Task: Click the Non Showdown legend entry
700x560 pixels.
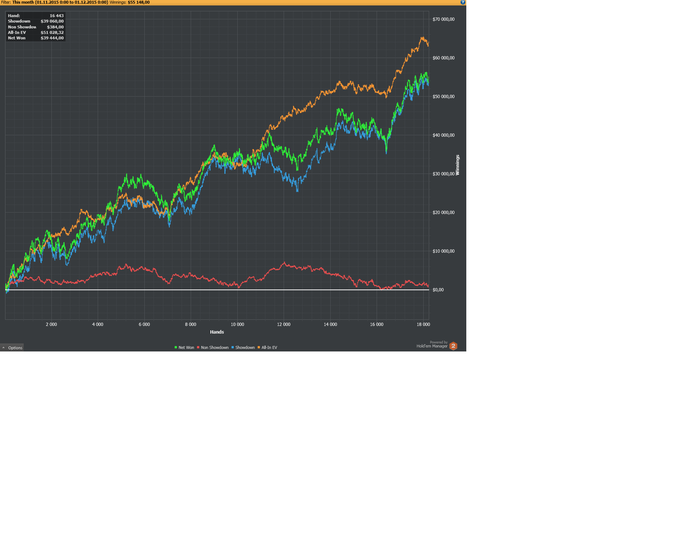Action: (x=213, y=347)
